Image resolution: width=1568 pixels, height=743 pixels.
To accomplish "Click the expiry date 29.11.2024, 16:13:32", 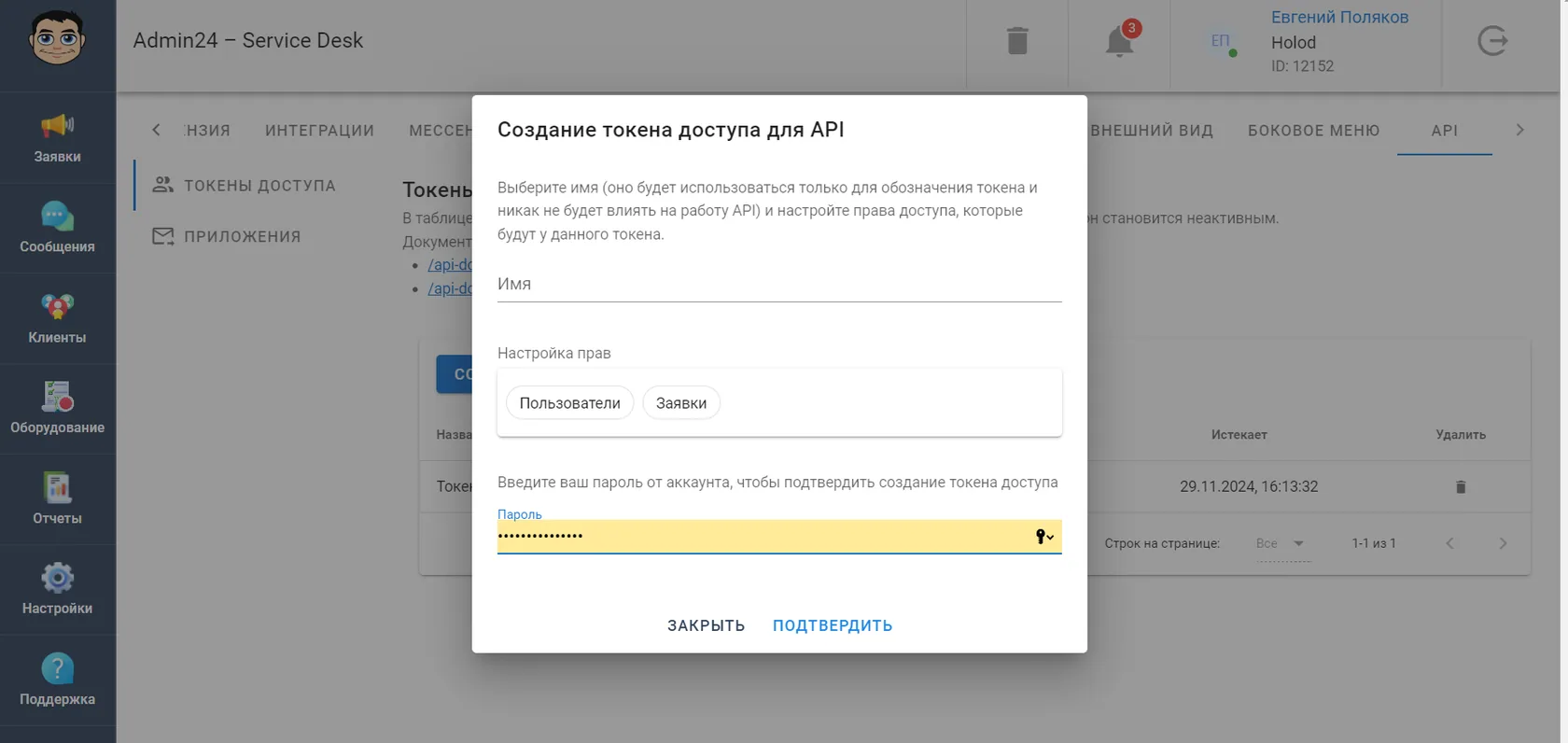I will (x=1249, y=486).
